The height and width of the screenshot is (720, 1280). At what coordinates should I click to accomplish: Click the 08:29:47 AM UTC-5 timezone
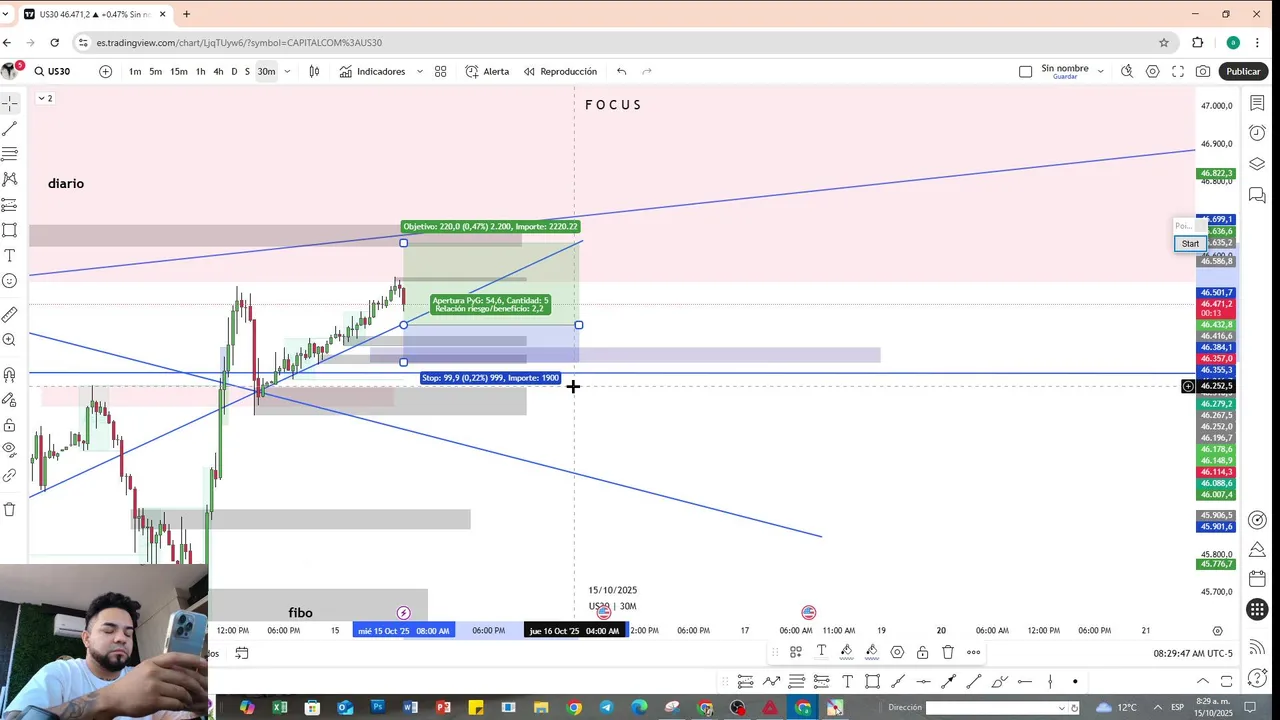pos(1193,653)
